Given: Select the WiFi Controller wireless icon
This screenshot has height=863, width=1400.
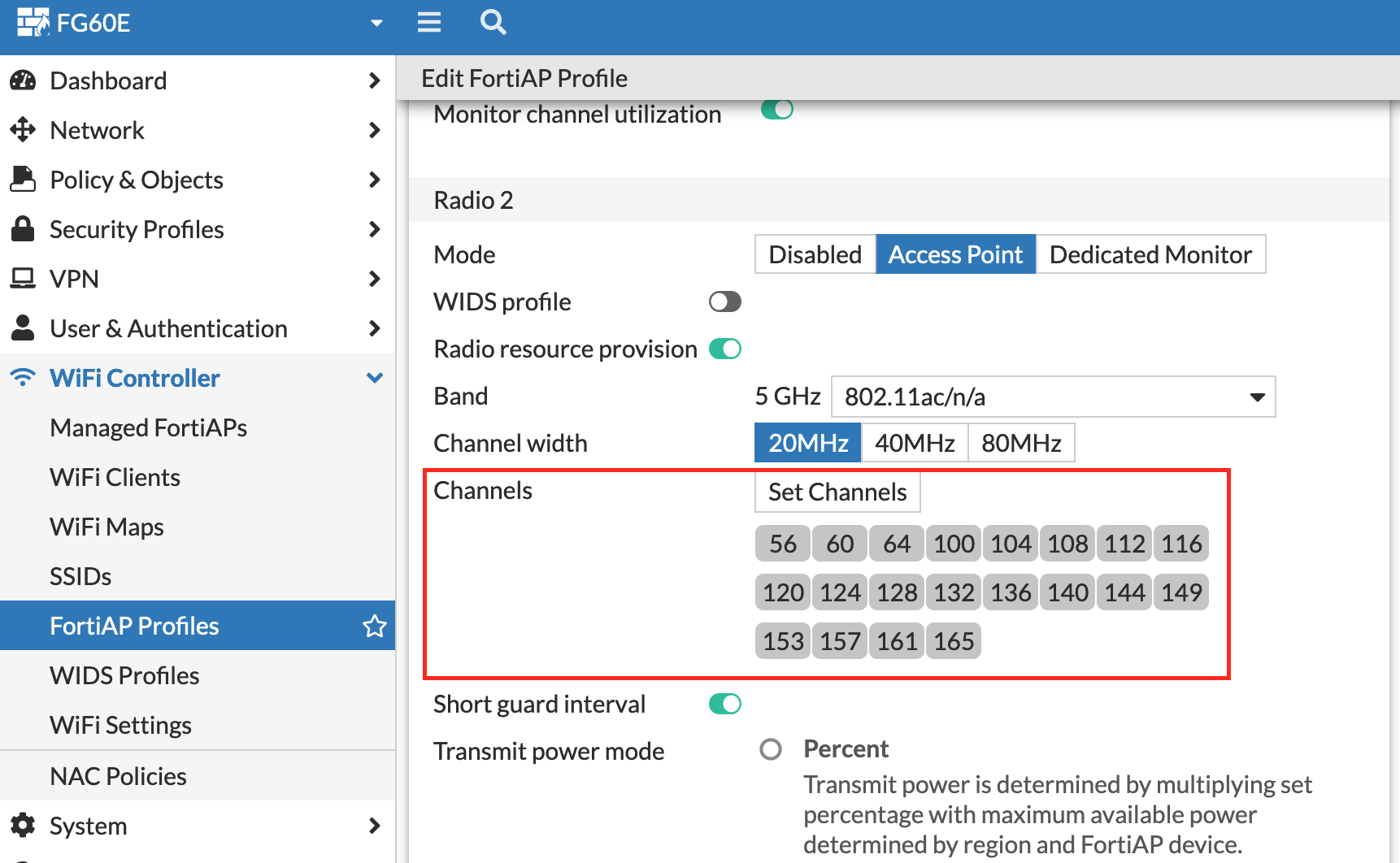Looking at the screenshot, I should [x=22, y=377].
